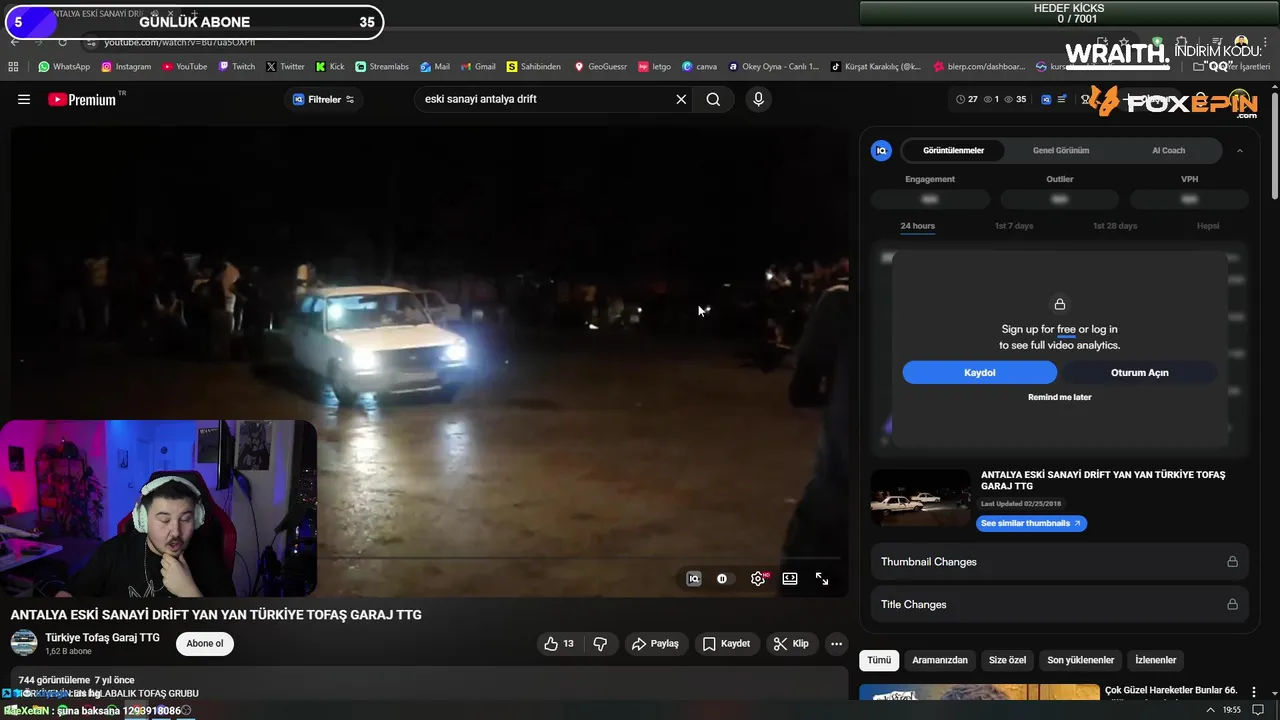1280x720 pixels.
Task: Select the Hepsi range tab
Action: pos(1208,226)
